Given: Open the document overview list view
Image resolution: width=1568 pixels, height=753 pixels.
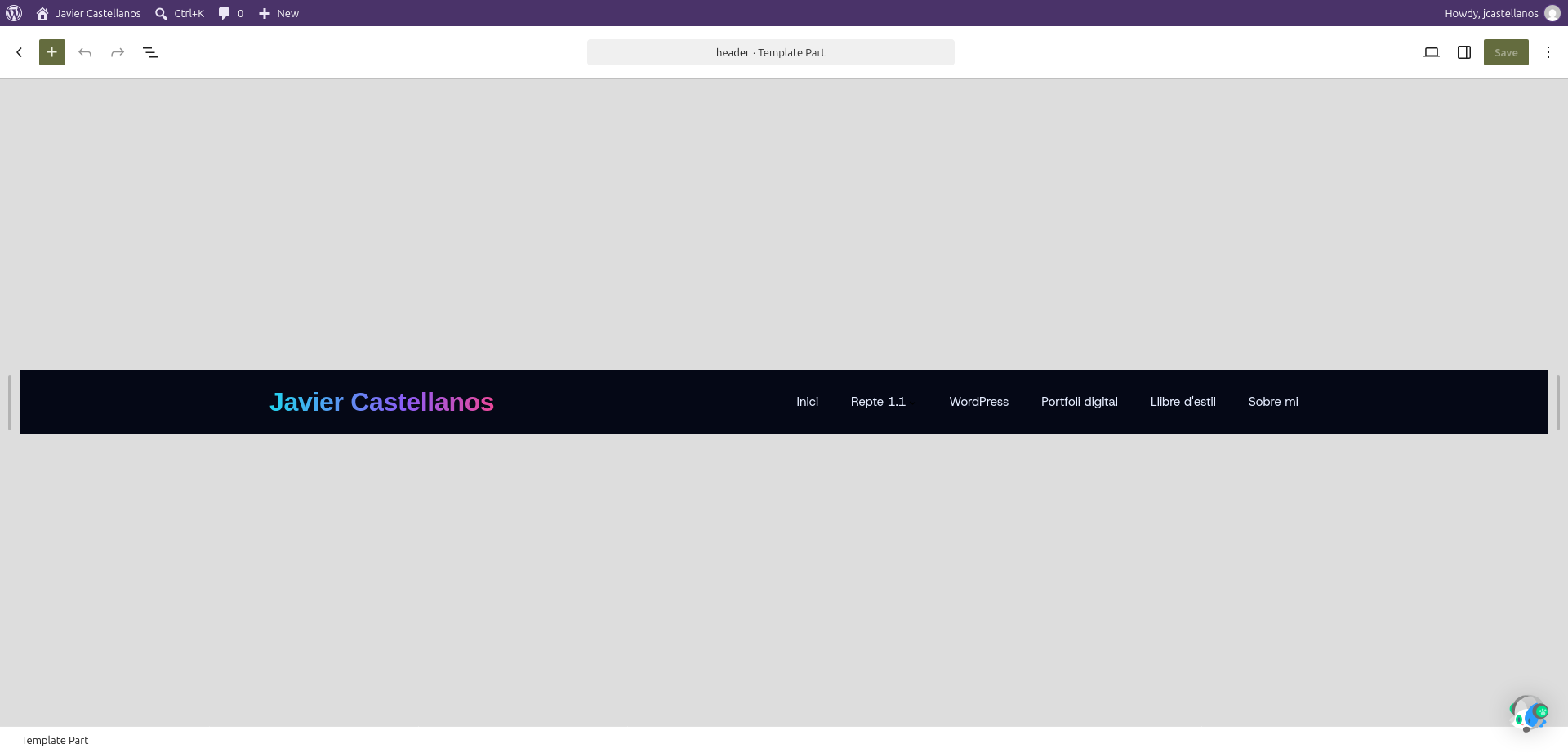Looking at the screenshot, I should pyautogui.click(x=150, y=52).
